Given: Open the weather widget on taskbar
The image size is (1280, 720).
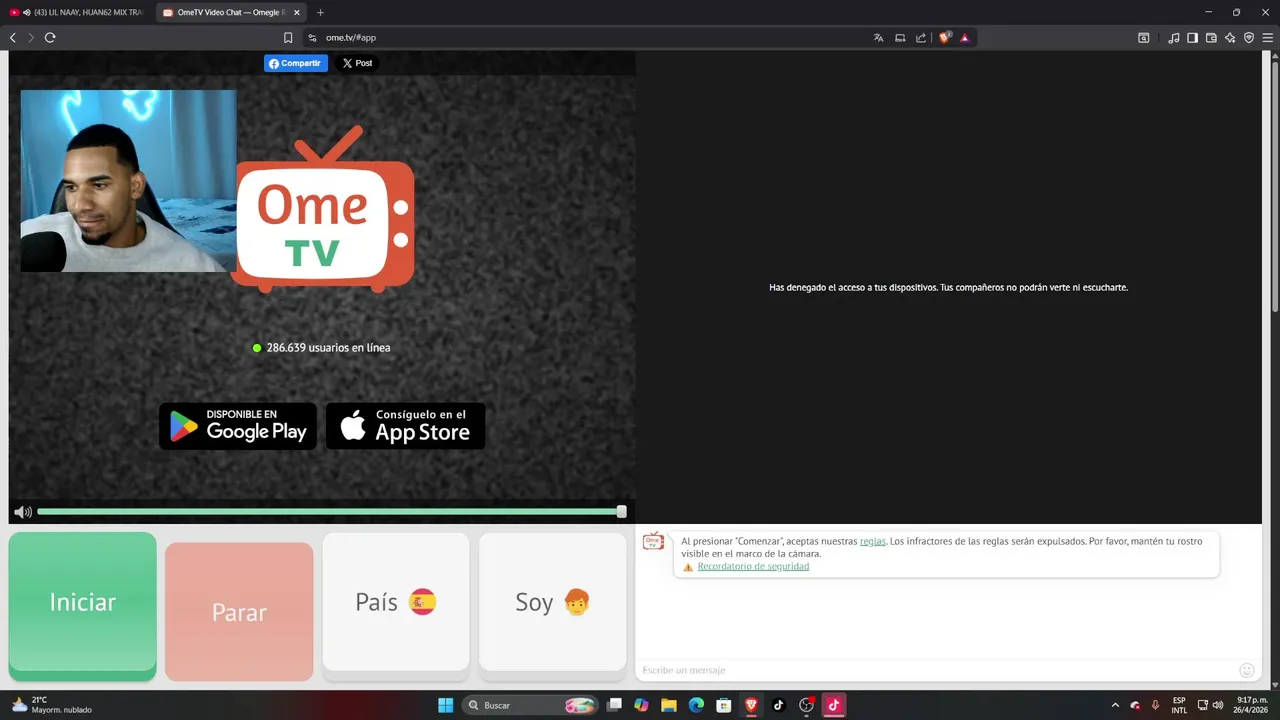Looking at the screenshot, I should [x=52, y=705].
